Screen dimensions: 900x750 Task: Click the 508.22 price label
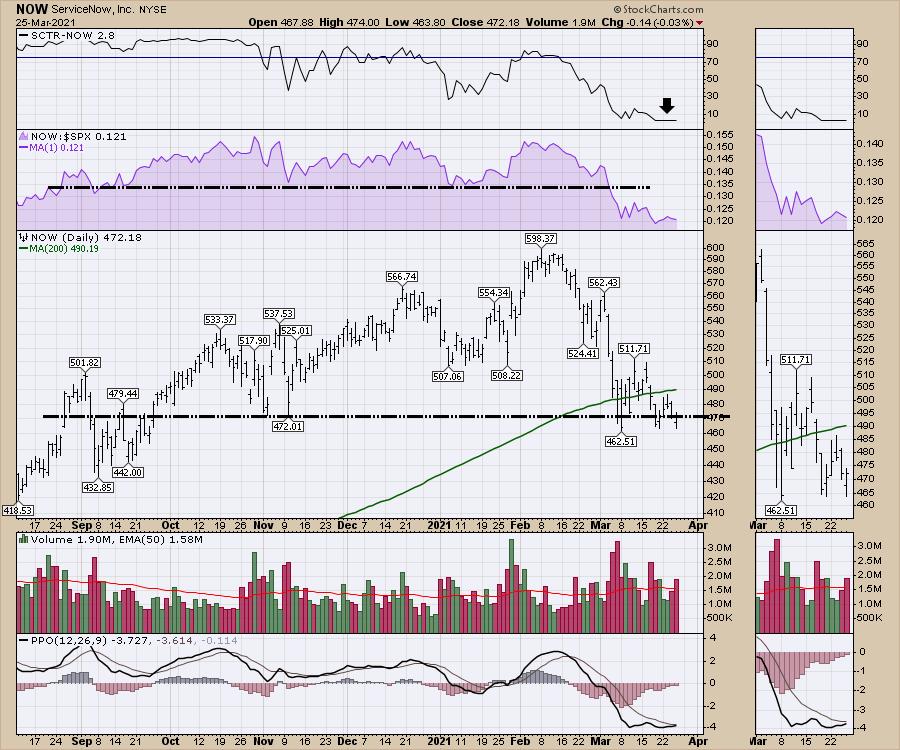(x=507, y=375)
